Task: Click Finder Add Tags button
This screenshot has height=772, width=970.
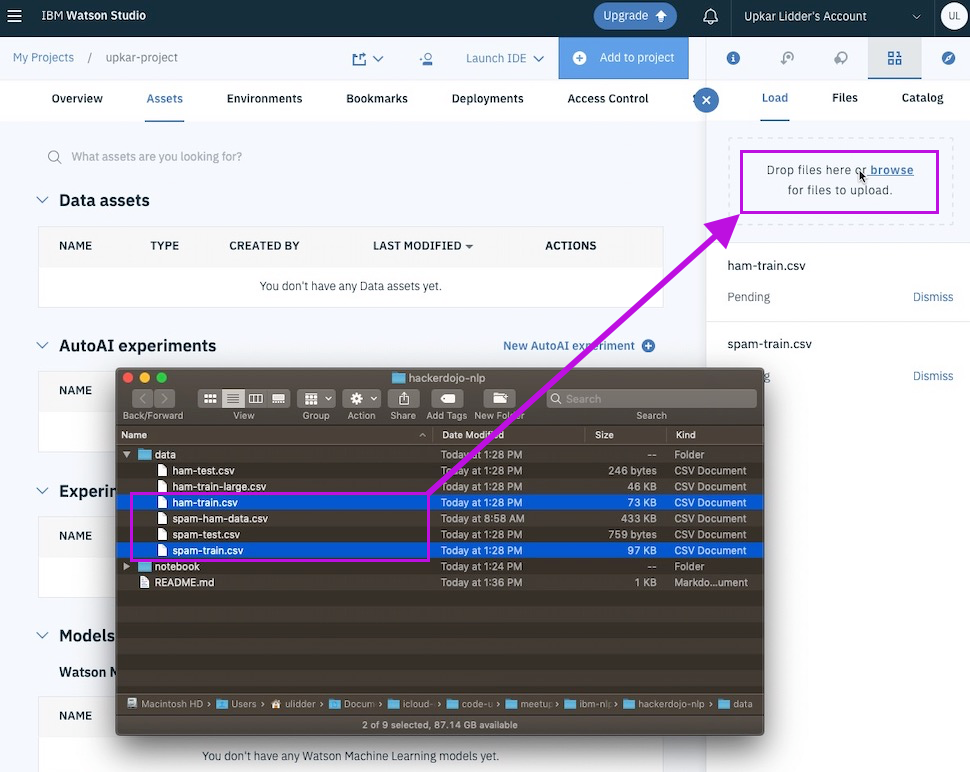Action: [x=447, y=398]
